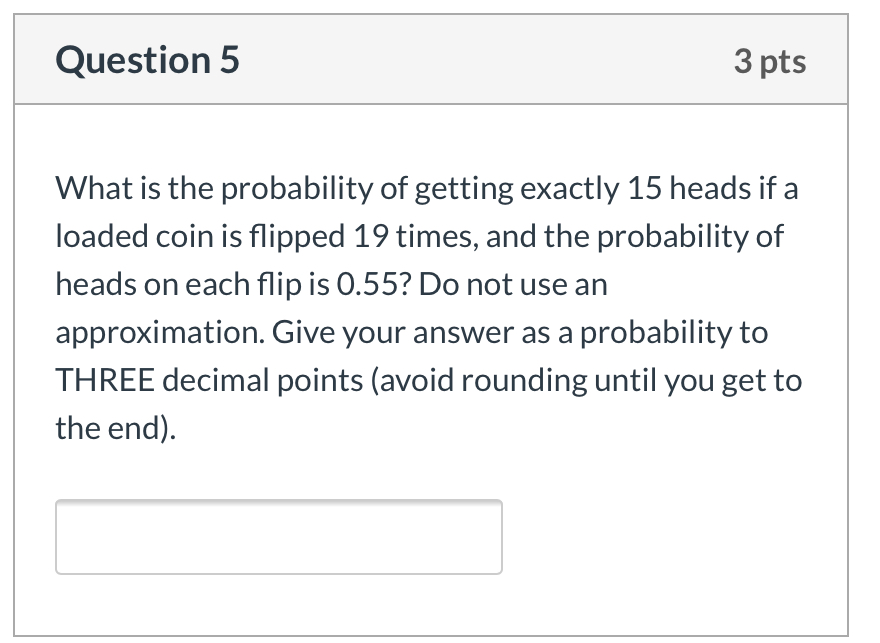Click the points indicator

coord(771,62)
